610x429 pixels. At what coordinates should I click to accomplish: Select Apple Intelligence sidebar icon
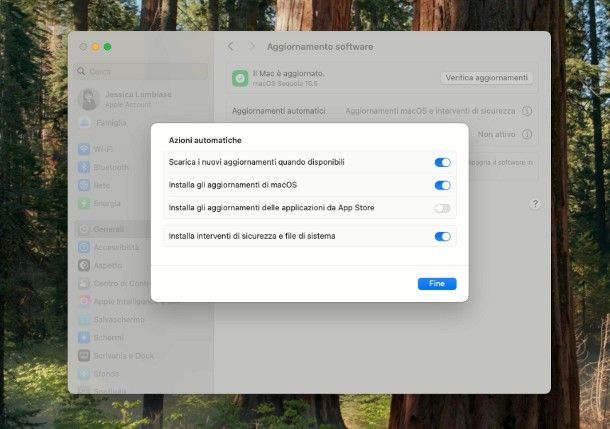coord(84,301)
